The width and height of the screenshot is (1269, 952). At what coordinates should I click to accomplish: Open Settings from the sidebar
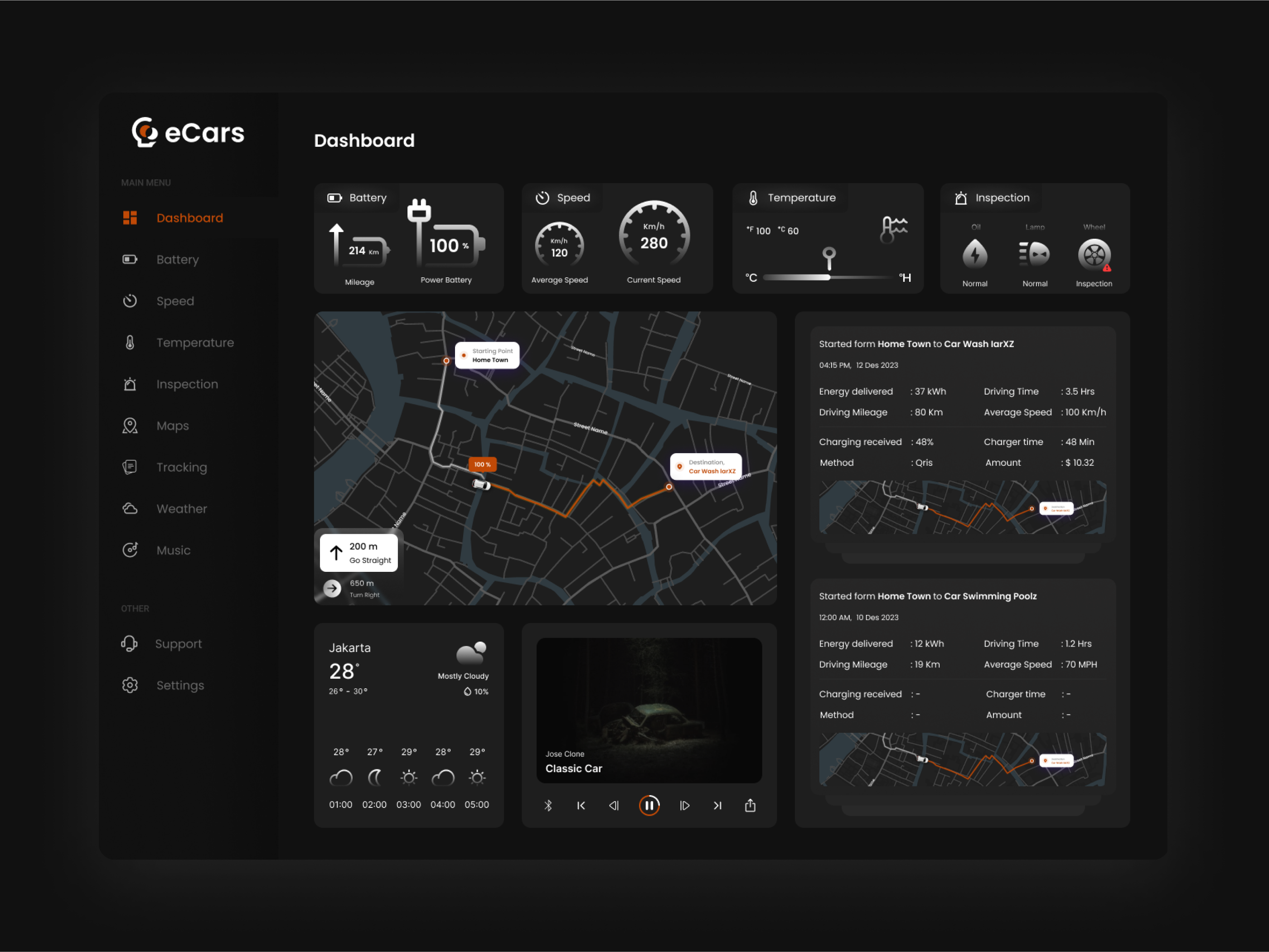point(179,685)
